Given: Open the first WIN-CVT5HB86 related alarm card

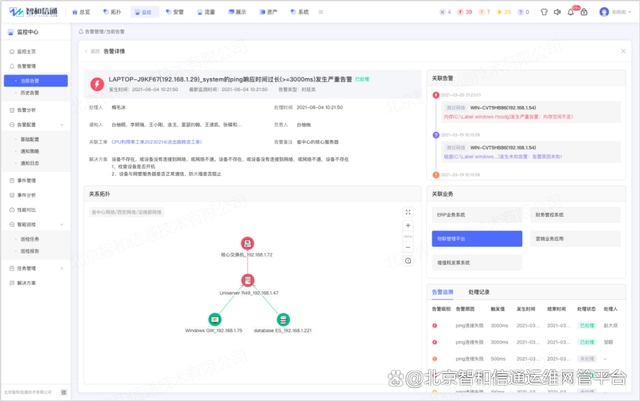Looking at the screenshot, I should click(x=529, y=112).
